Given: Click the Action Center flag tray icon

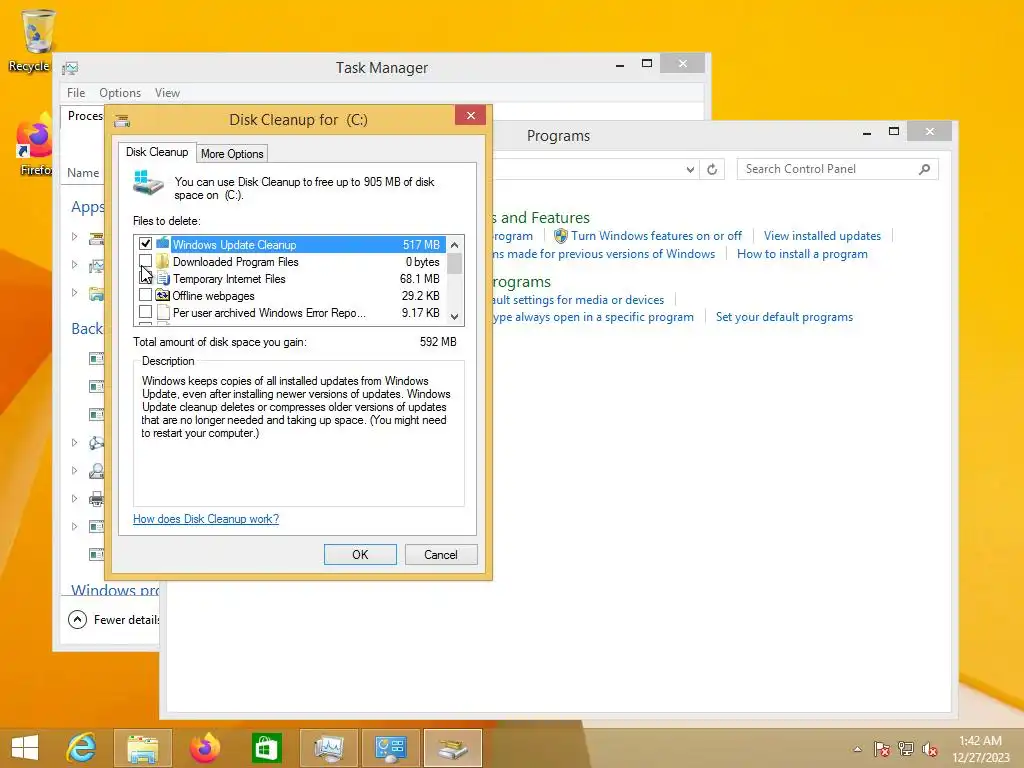Looking at the screenshot, I should (882, 749).
